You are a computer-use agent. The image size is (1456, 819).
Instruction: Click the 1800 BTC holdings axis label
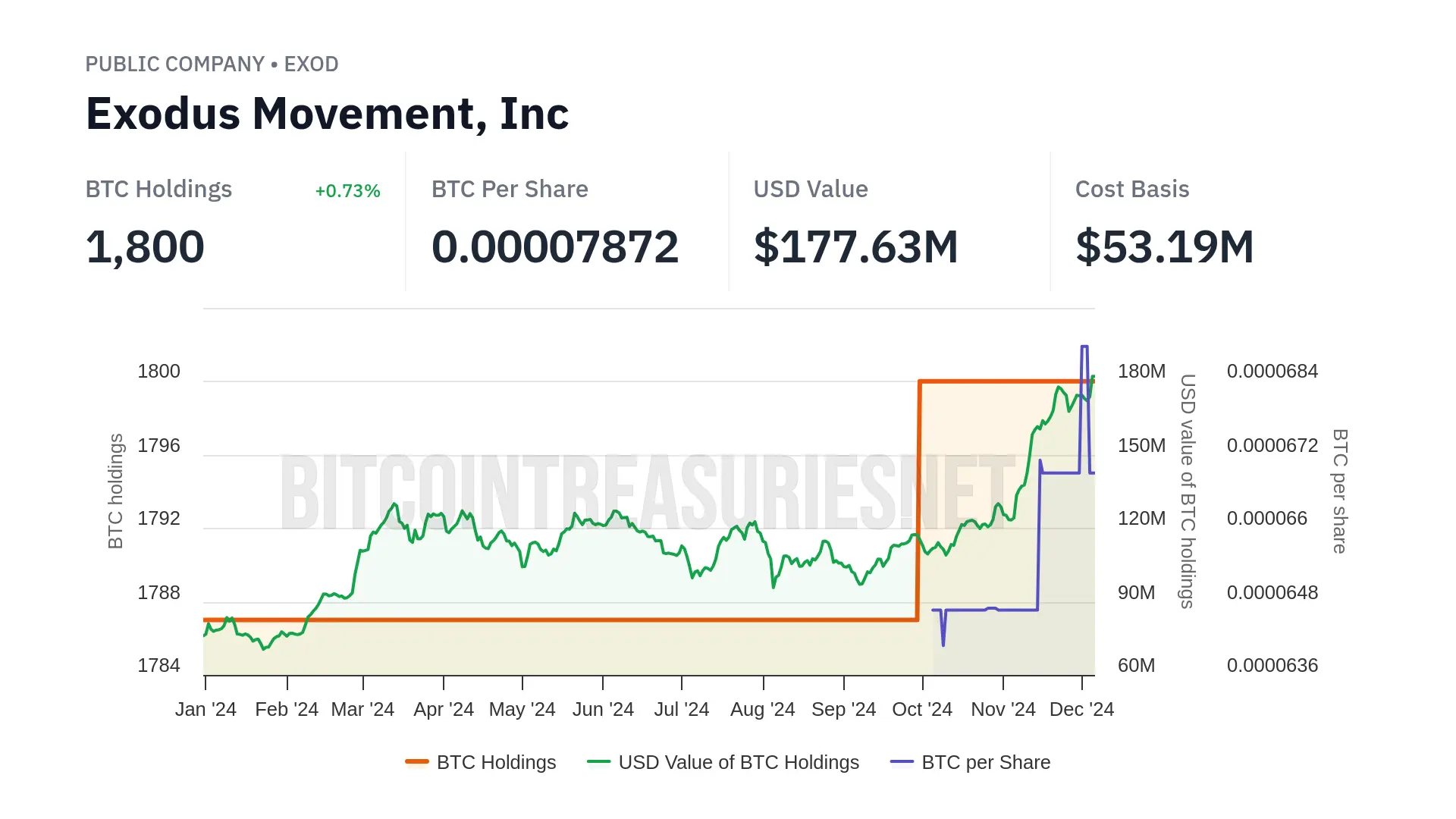[158, 372]
